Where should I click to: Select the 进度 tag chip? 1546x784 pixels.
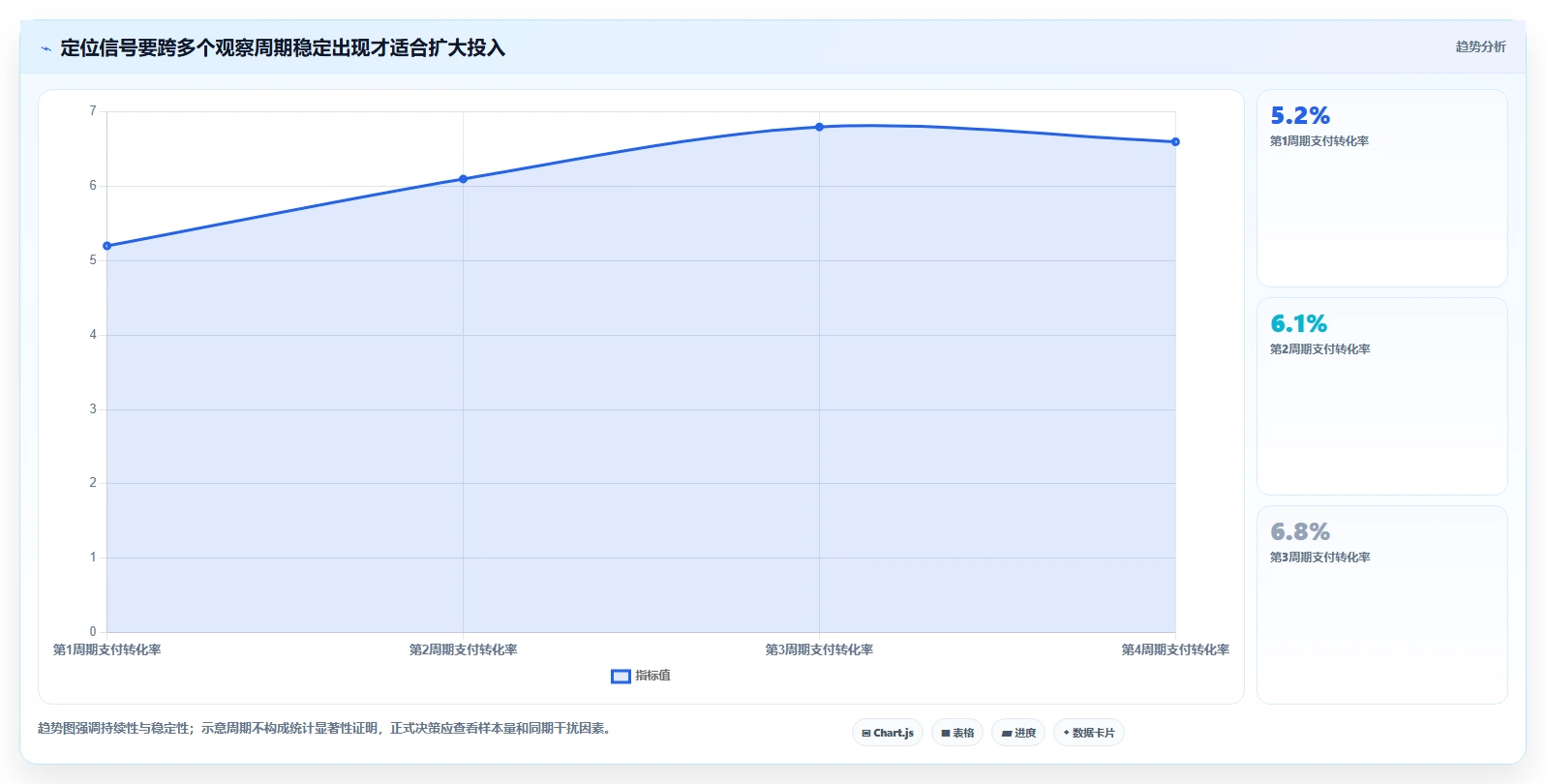click(1018, 733)
